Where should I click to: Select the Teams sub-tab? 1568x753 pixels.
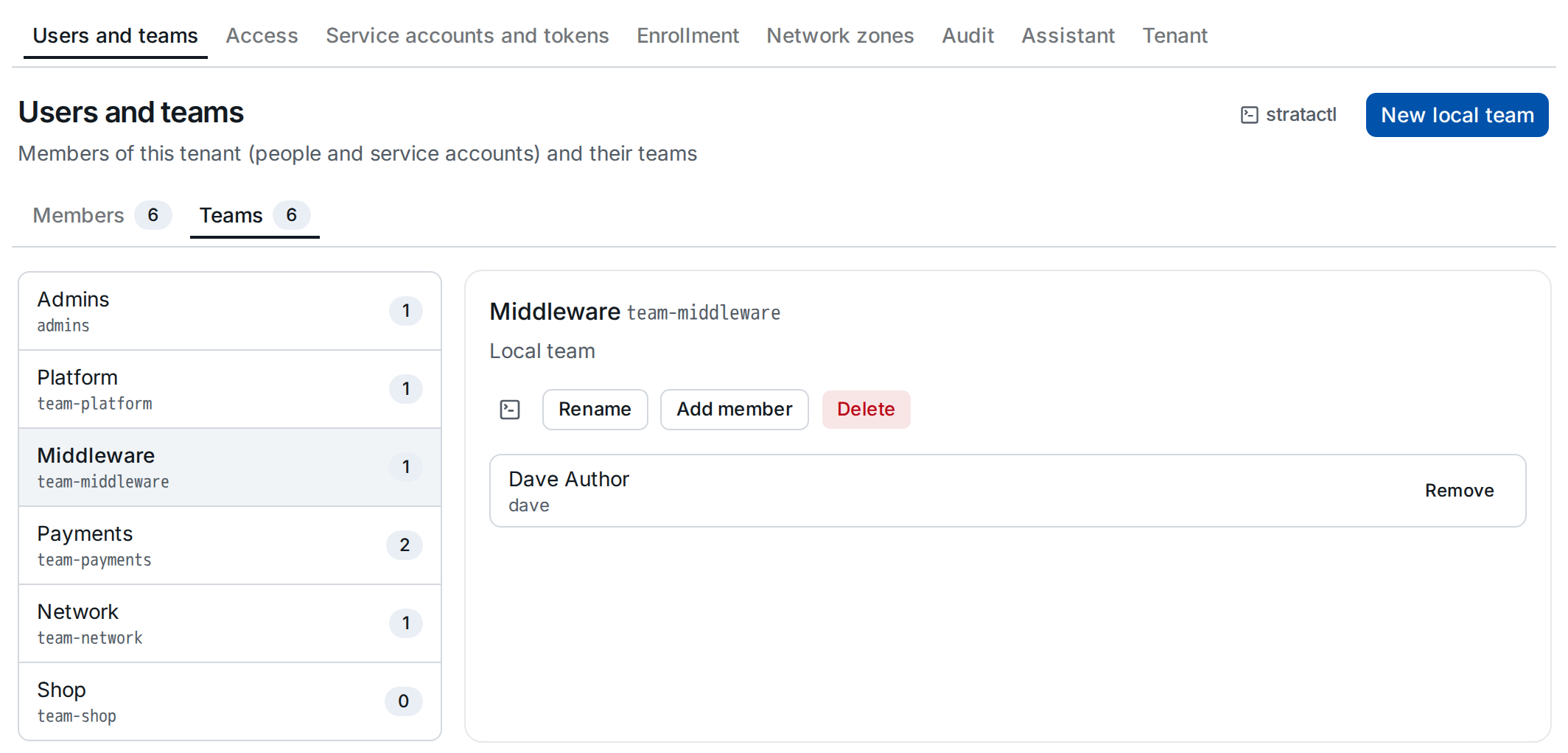pos(254,215)
